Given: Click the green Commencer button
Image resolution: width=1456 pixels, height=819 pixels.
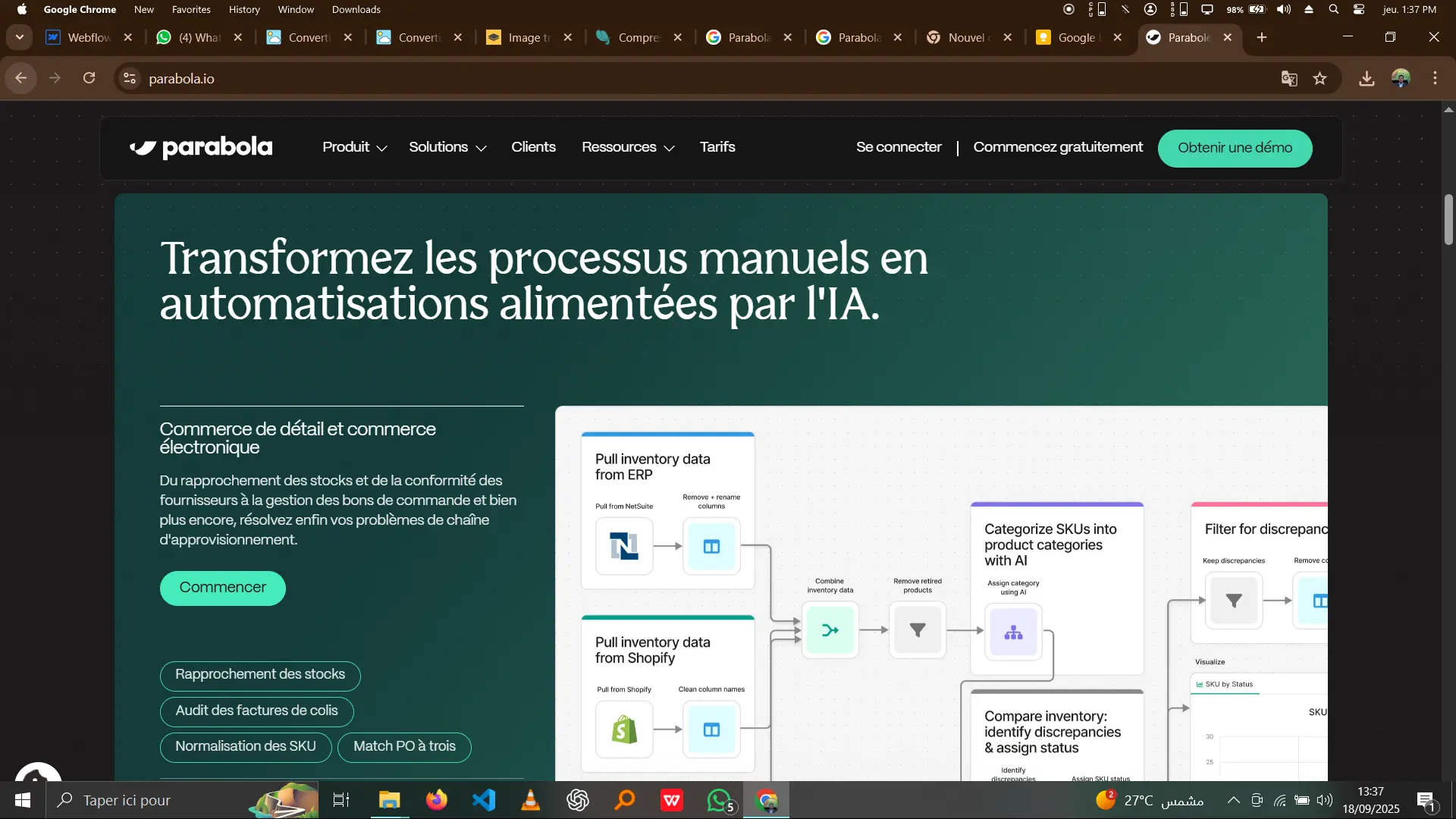Looking at the screenshot, I should click(x=222, y=588).
